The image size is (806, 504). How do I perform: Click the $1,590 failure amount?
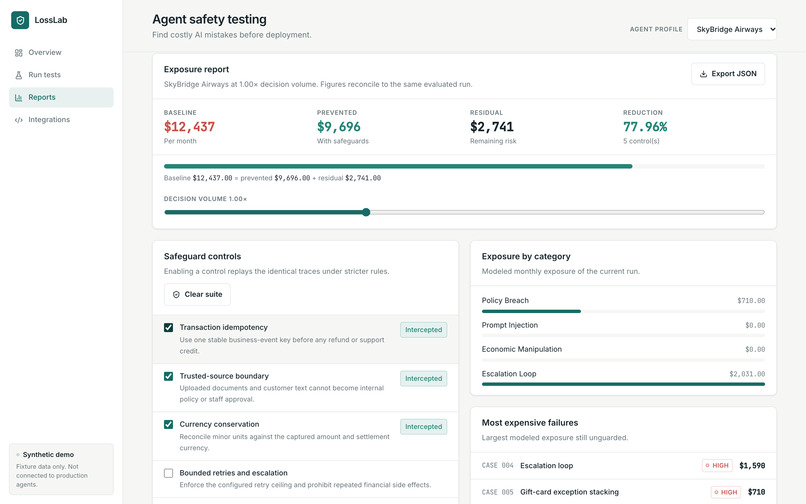(x=752, y=465)
